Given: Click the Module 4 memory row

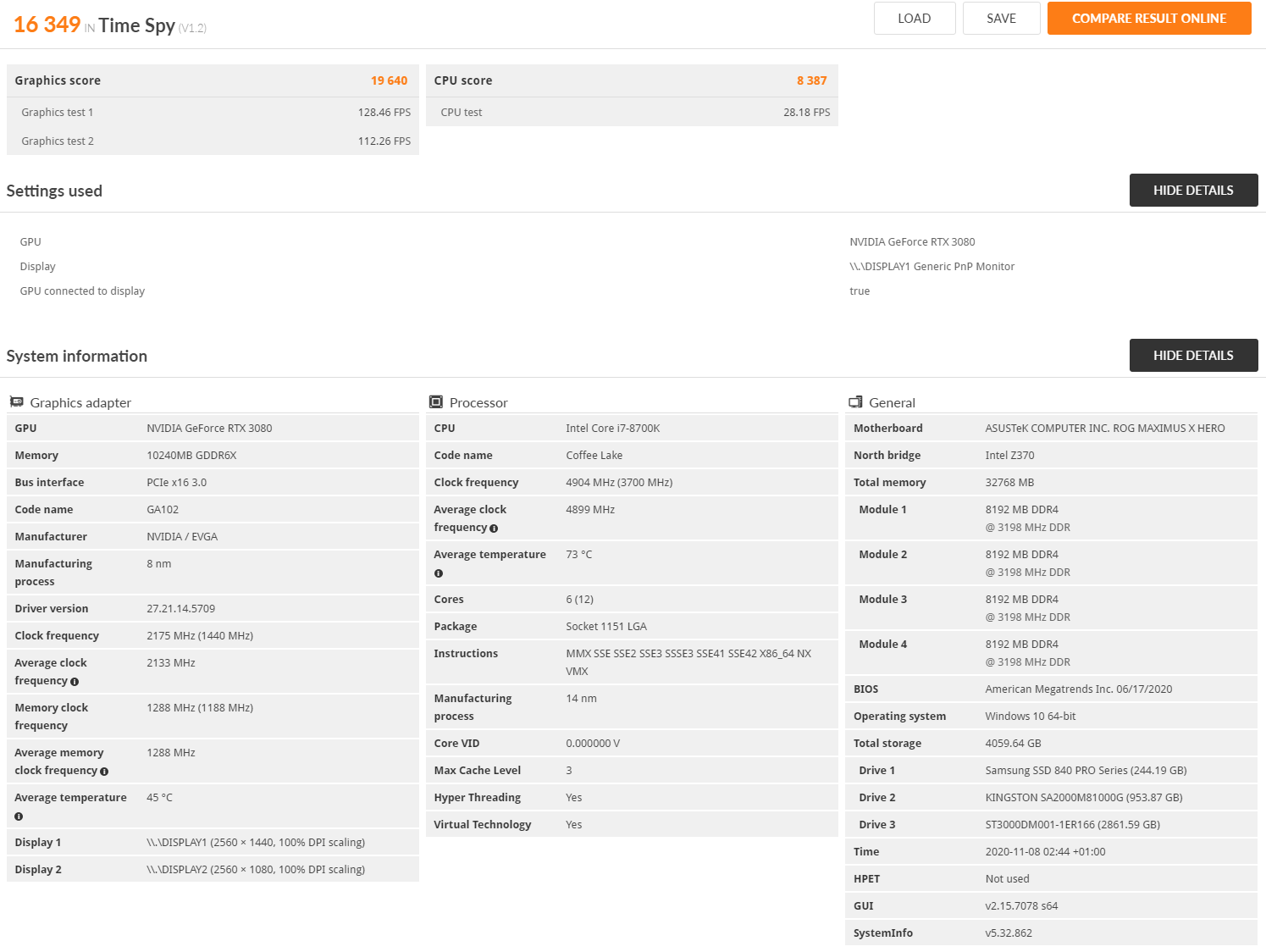Looking at the screenshot, I should point(1051,652).
